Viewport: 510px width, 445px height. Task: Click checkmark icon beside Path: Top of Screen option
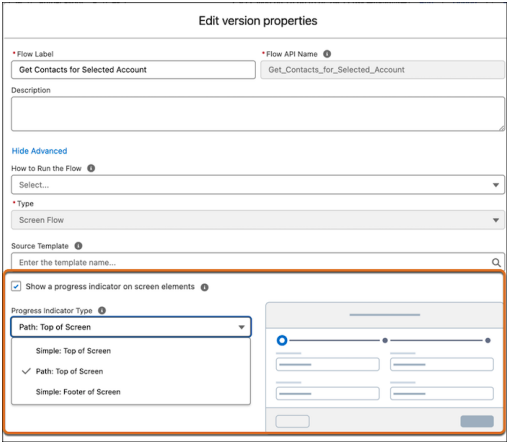point(26,371)
